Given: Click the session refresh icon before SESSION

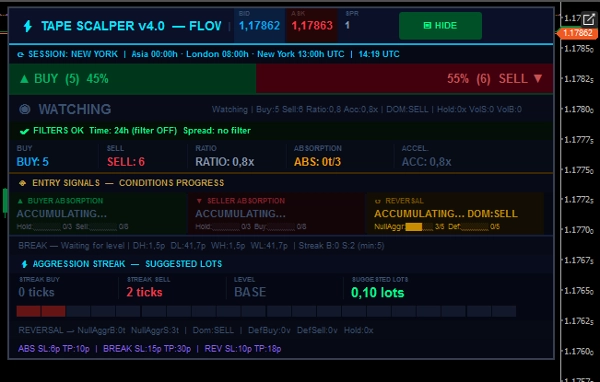Looking at the screenshot, I should tap(21, 54).
